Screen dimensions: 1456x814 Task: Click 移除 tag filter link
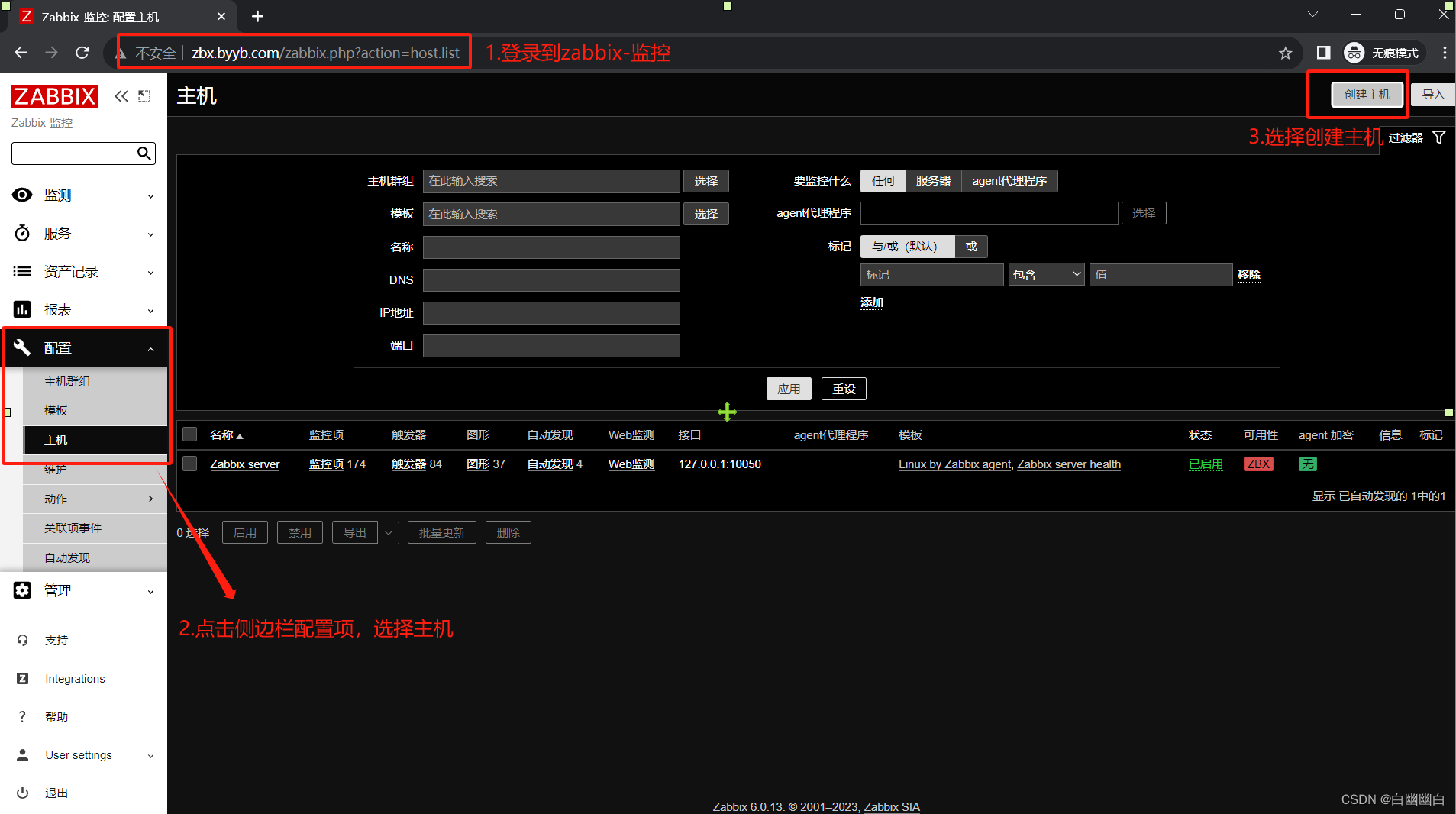tap(1249, 275)
